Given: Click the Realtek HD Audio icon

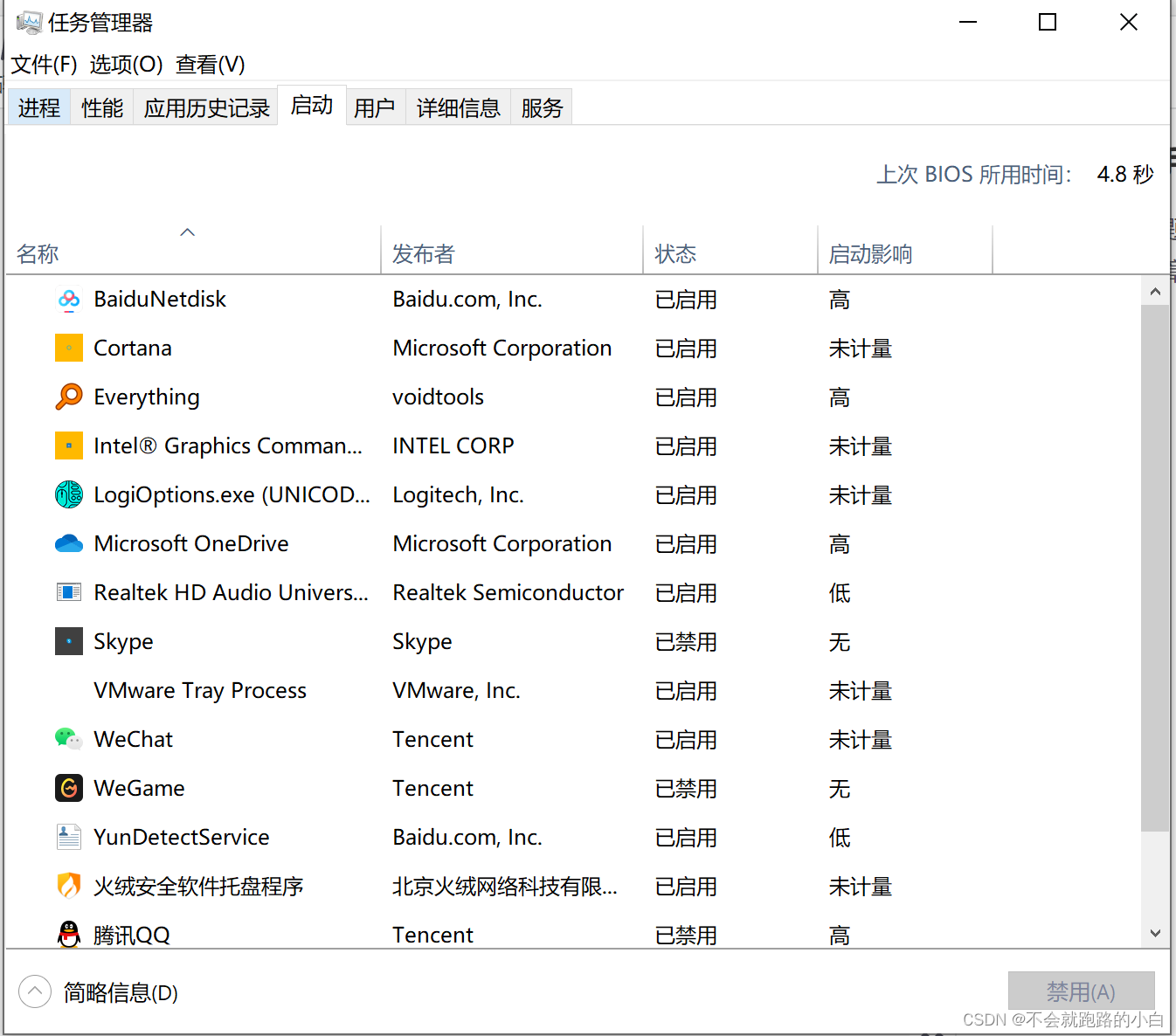Looking at the screenshot, I should point(69,592).
